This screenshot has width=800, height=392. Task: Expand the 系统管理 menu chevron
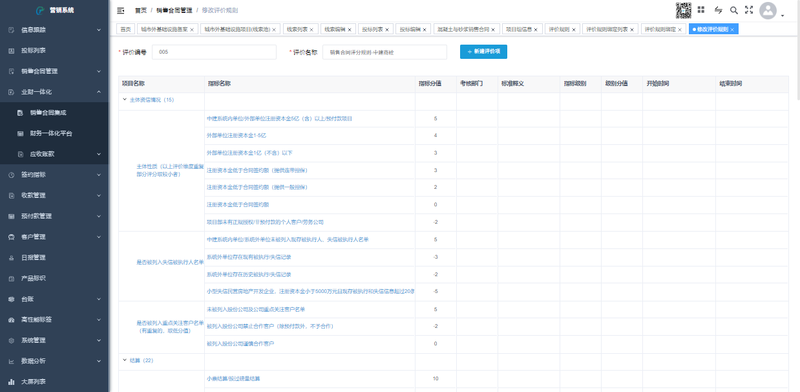pyautogui.click(x=98, y=340)
